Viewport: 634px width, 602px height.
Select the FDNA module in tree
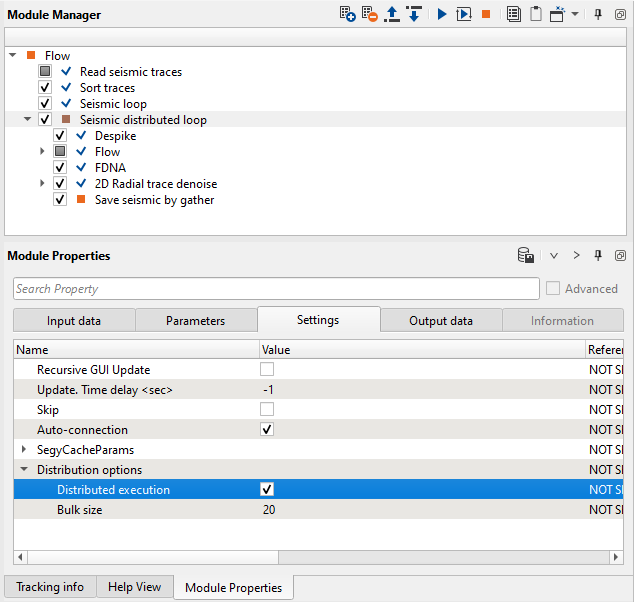click(110, 168)
